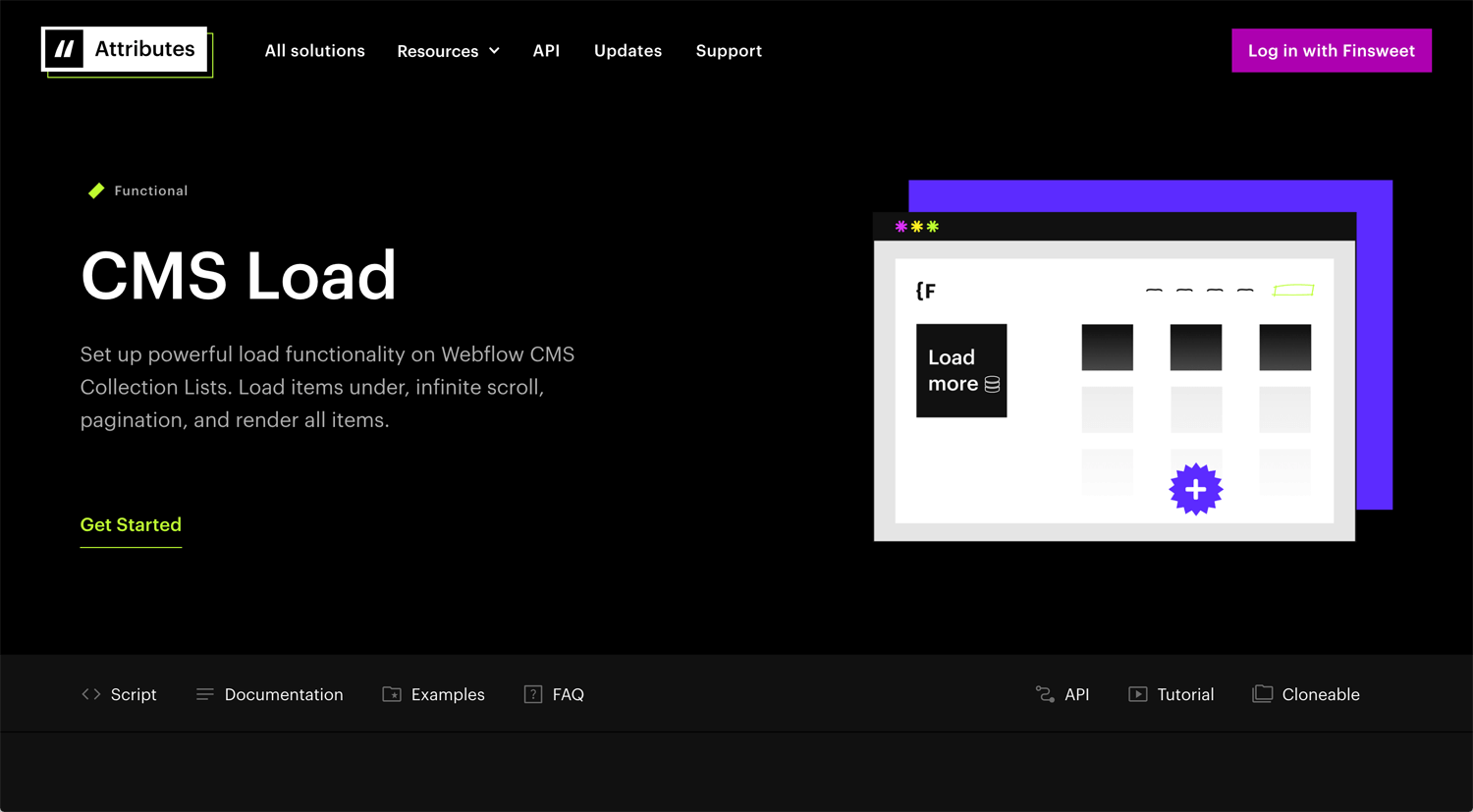Open the Resources menu
This screenshot has height=812, width=1473.
tap(449, 51)
